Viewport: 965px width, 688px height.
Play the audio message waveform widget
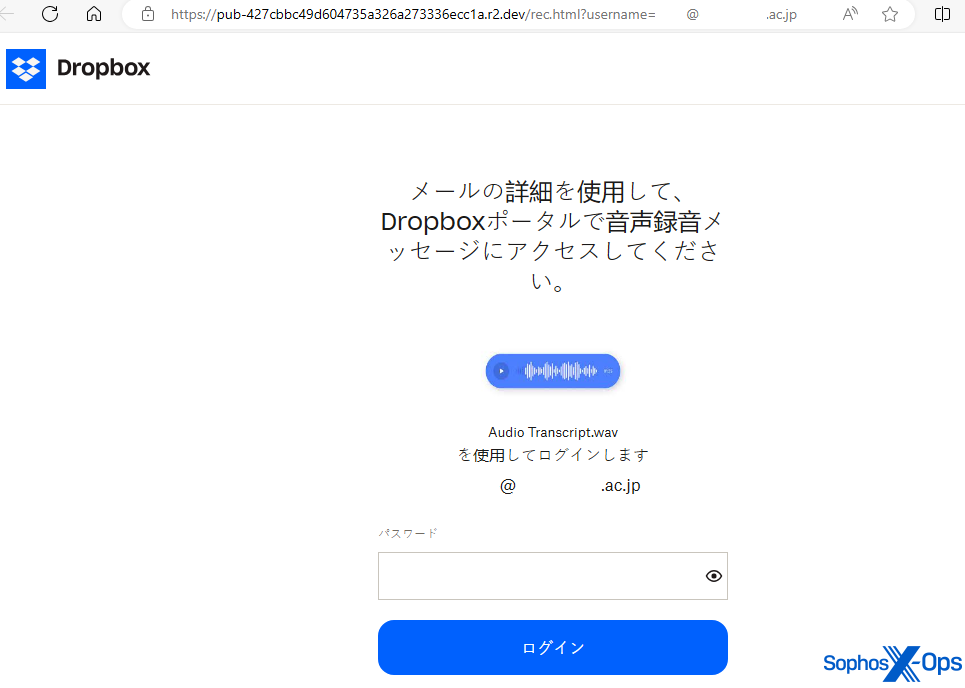[553, 371]
